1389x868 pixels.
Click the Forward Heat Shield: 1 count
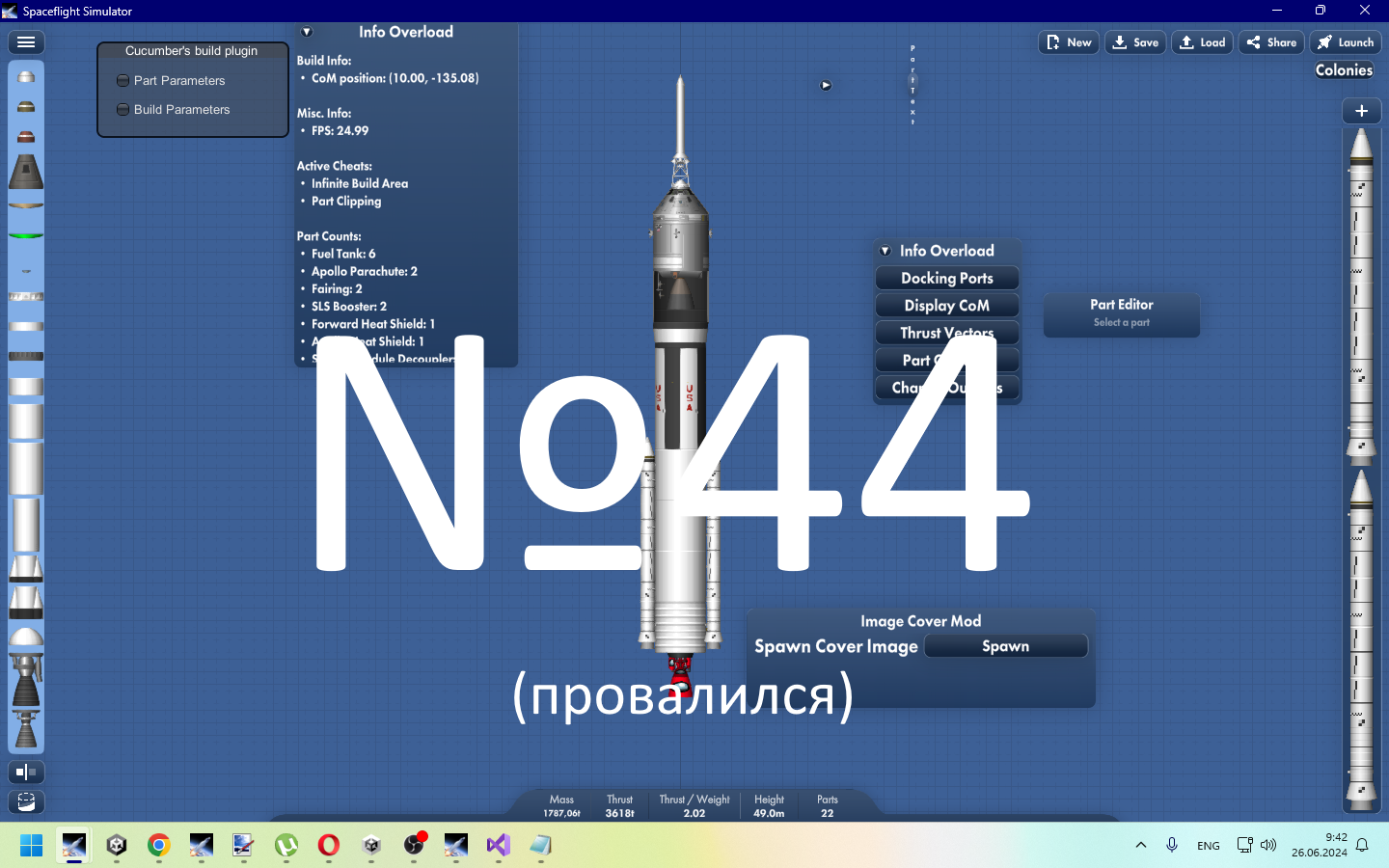click(x=373, y=324)
